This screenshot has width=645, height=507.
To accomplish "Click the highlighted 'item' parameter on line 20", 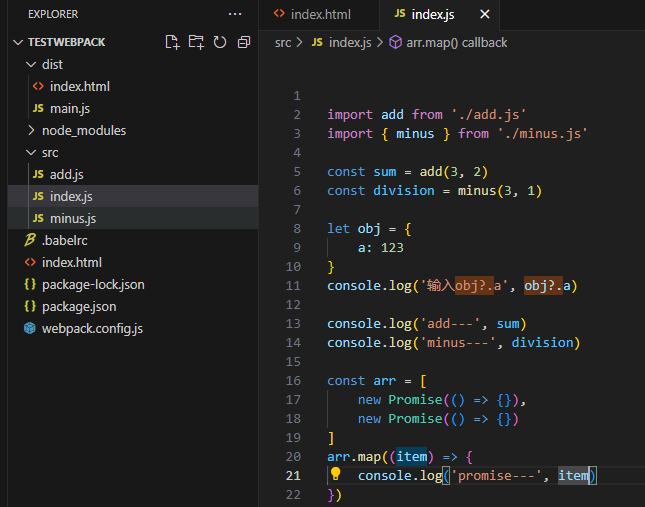I will (411, 457).
